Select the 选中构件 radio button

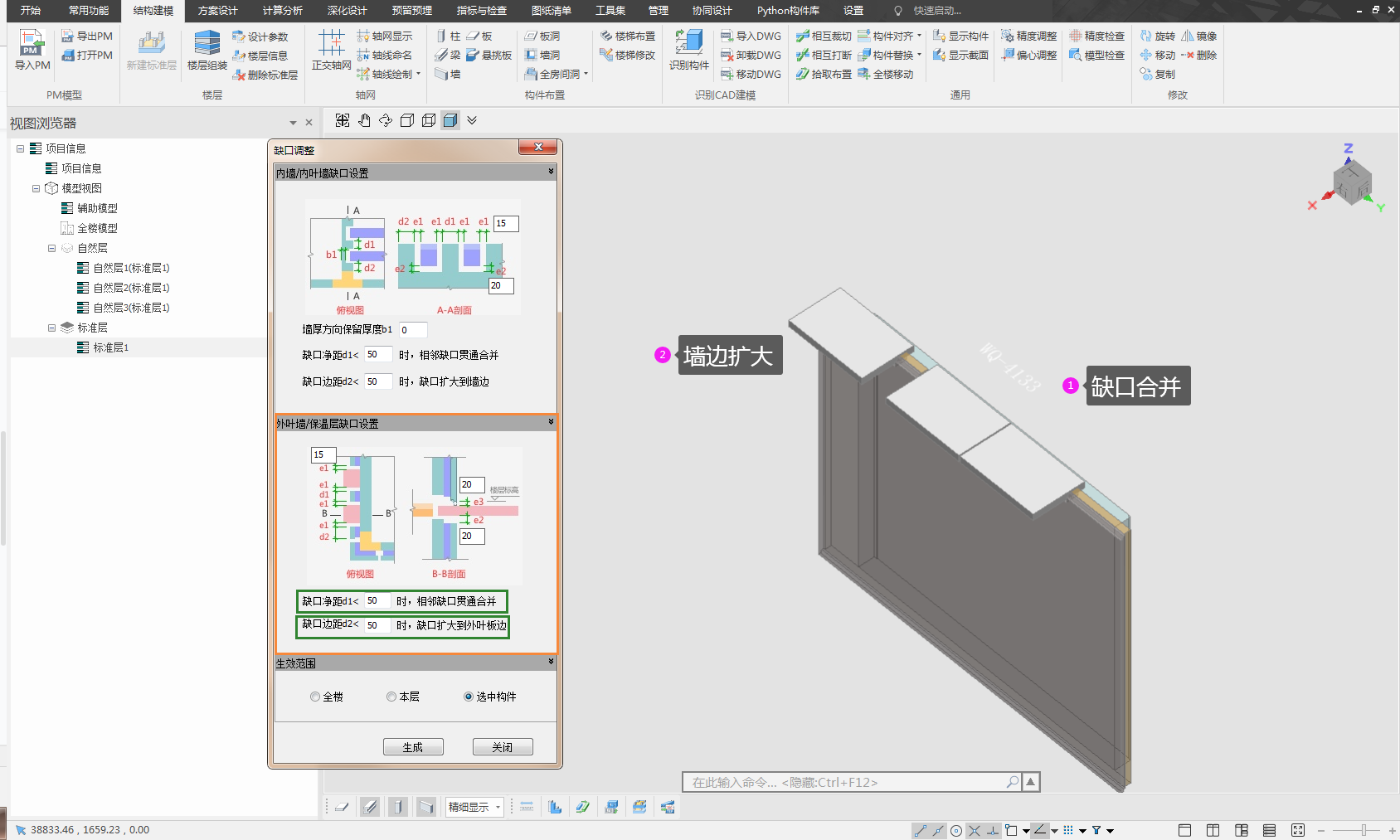pos(469,697)
